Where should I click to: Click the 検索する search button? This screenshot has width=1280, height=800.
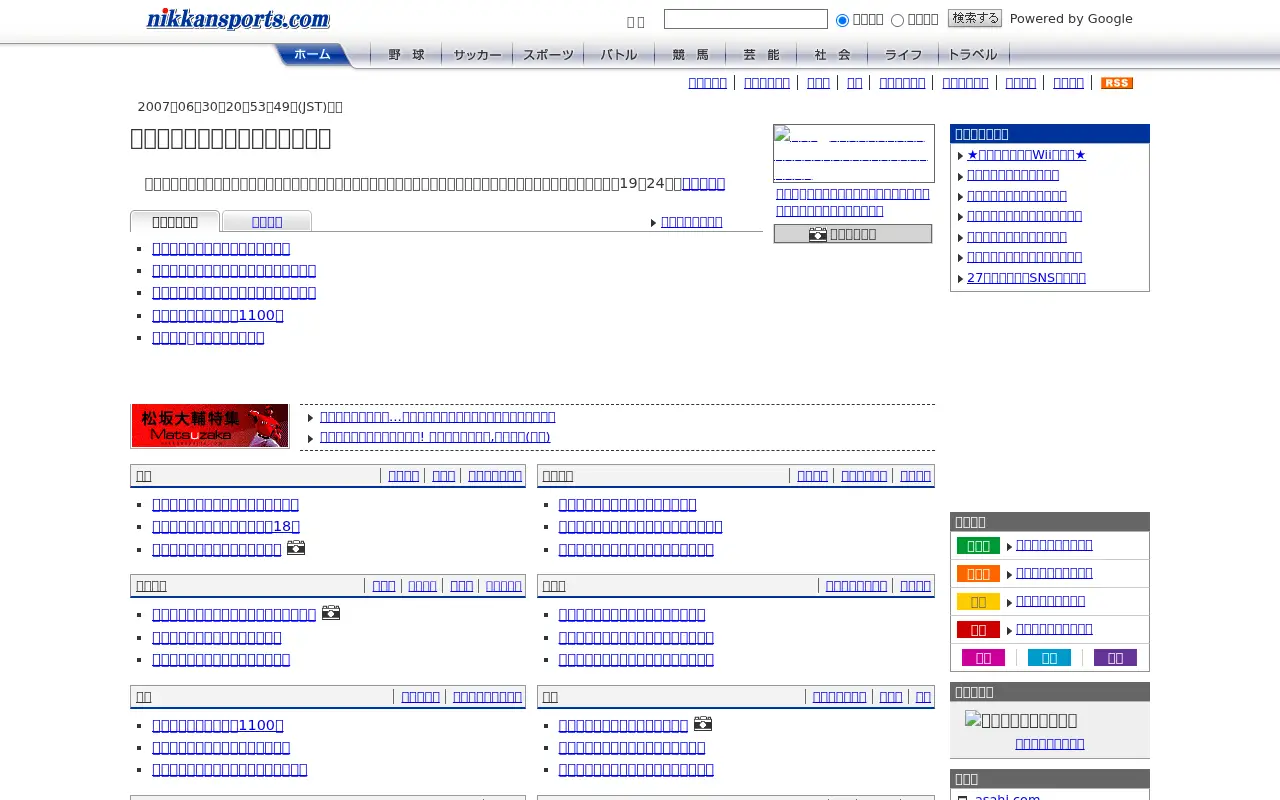point(975,18)
